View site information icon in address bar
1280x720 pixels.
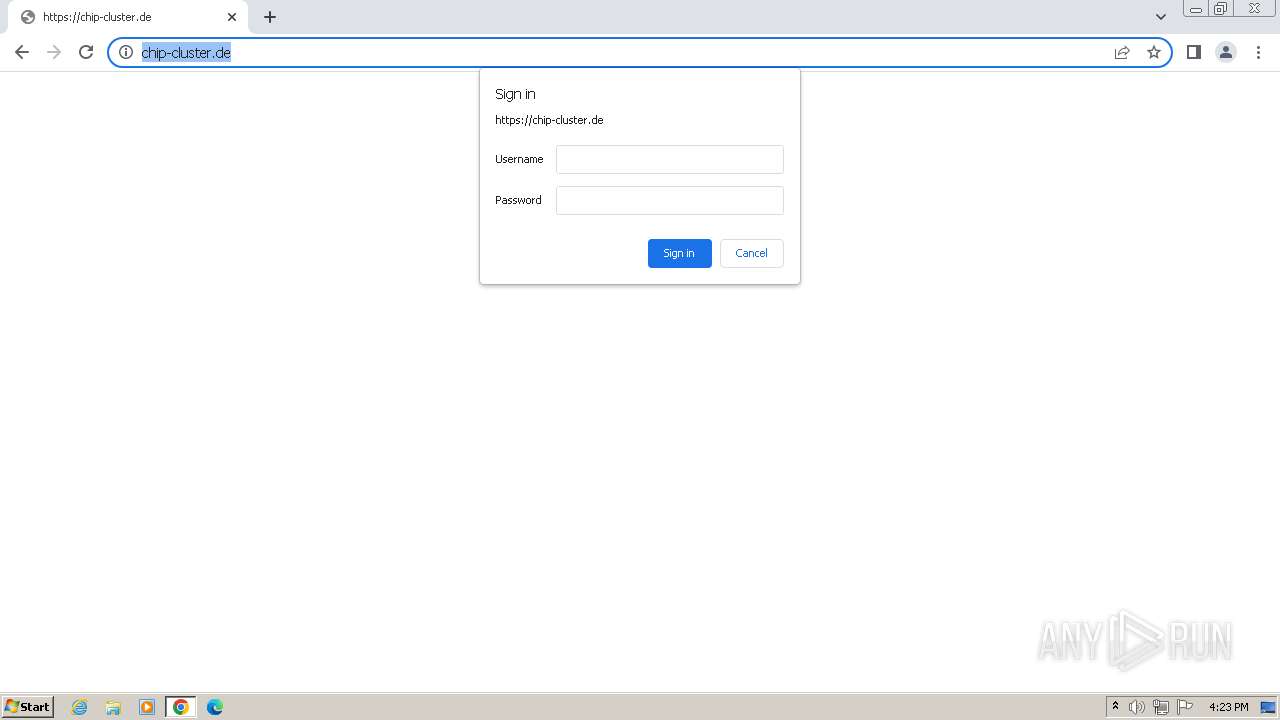126,52
